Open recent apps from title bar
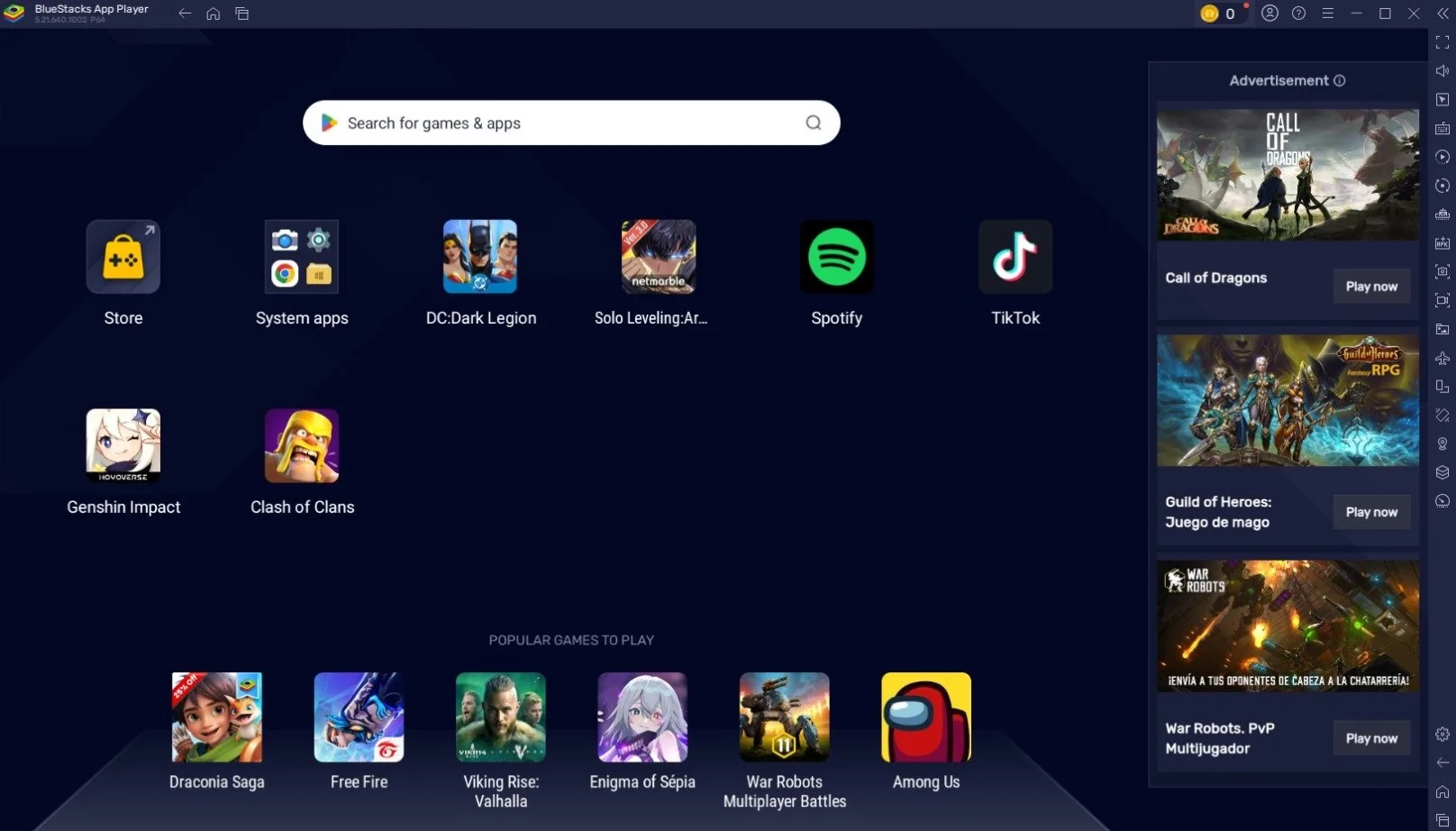1456x831 pixels. pos(242,14)
